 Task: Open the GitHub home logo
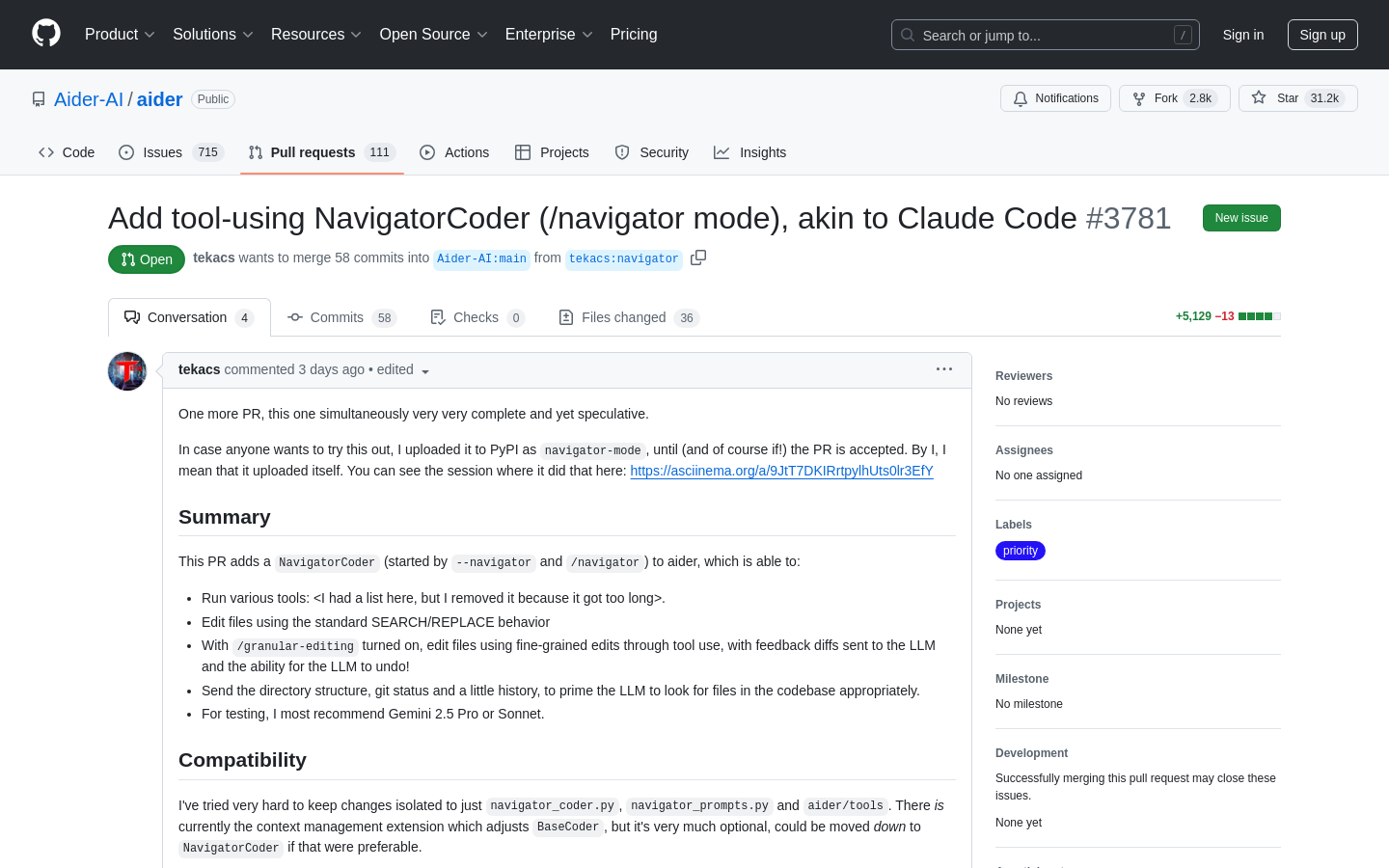[x=46, y=34]
